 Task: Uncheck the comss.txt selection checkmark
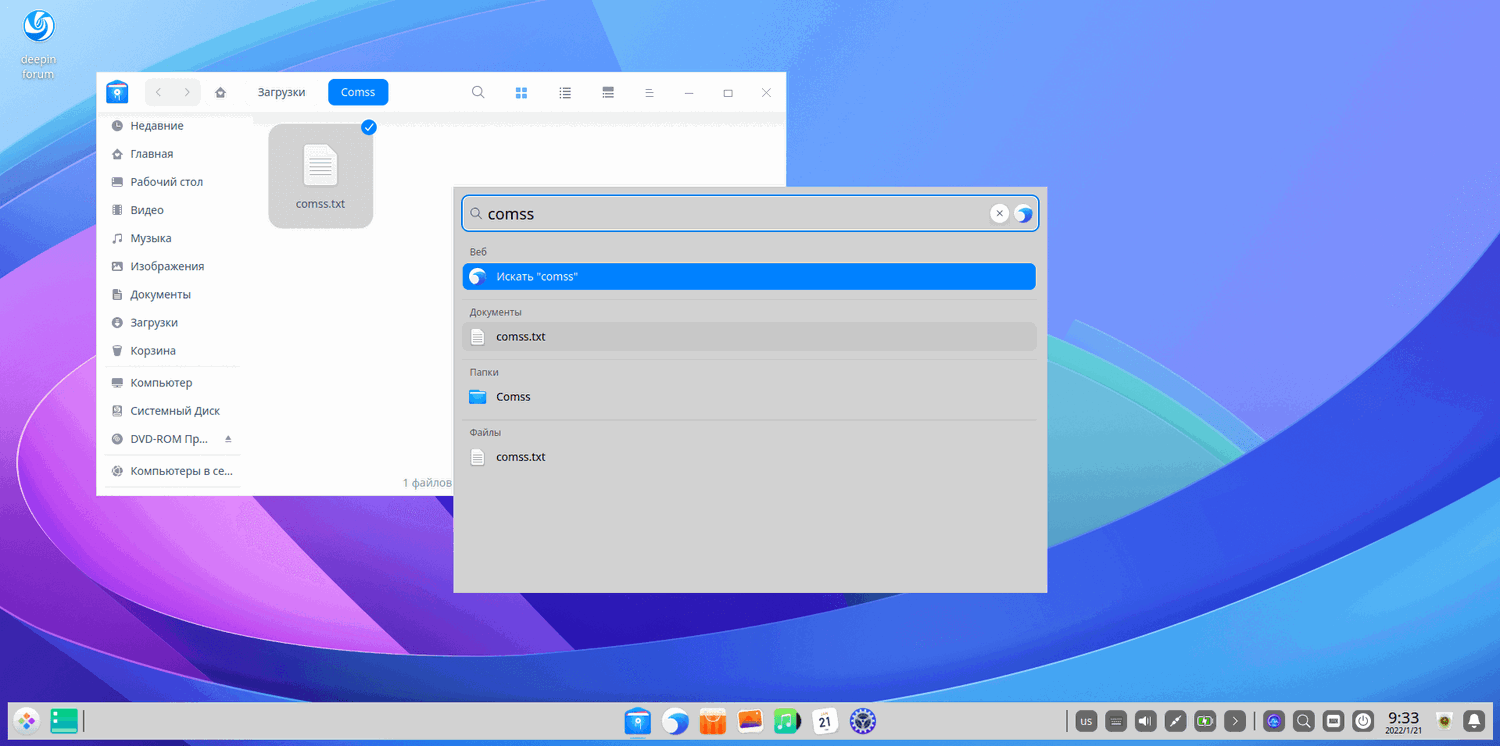[x=369, y=127]
